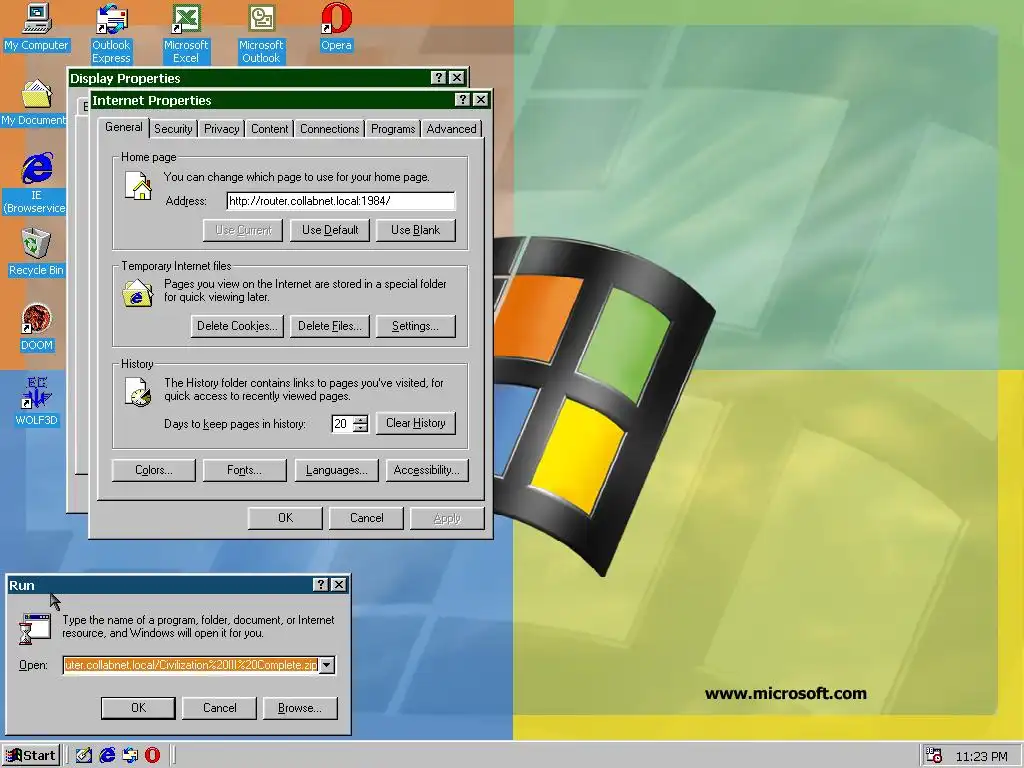The image size is (1024, 768).
Task: Click Cancel in the Run dialog
Action: tap(219, 708)
